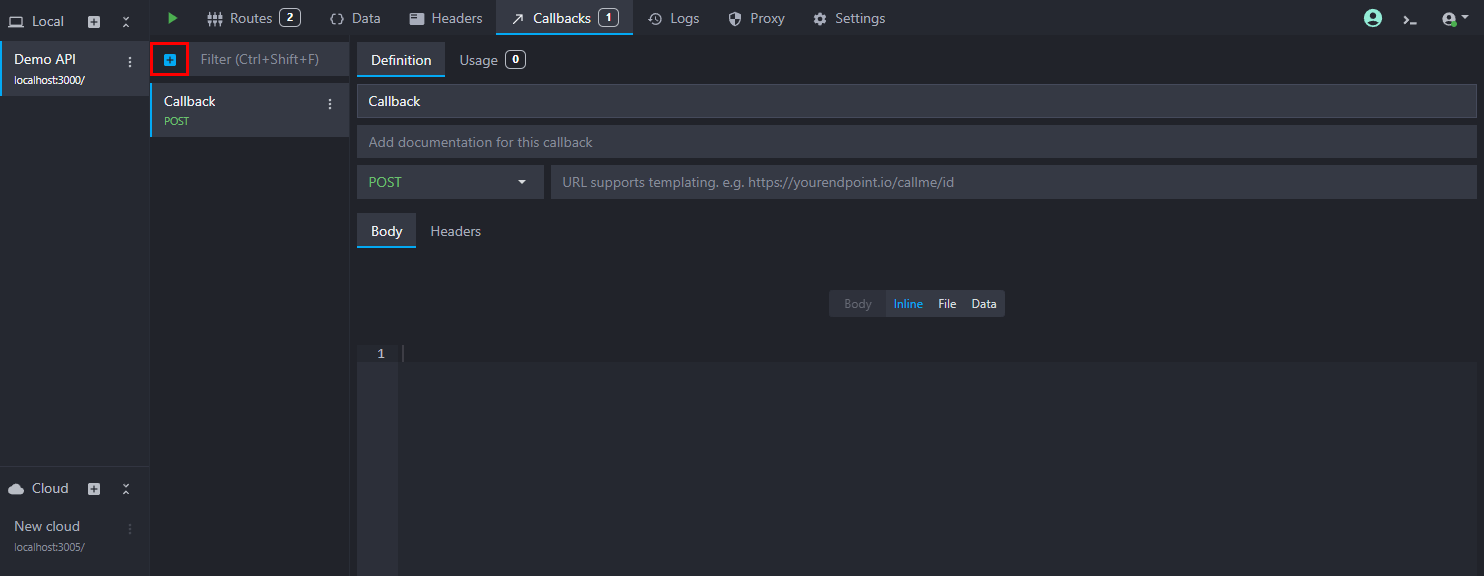The image size is (1484, 576).
Task: Collapse the Local environments section
Action: (126, 21)
